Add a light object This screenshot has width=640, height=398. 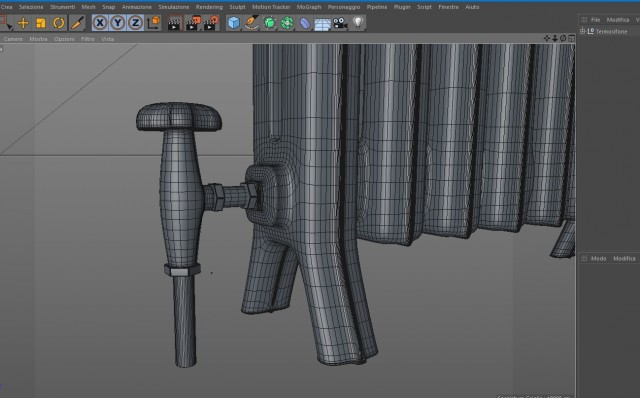tap(358, 22)
